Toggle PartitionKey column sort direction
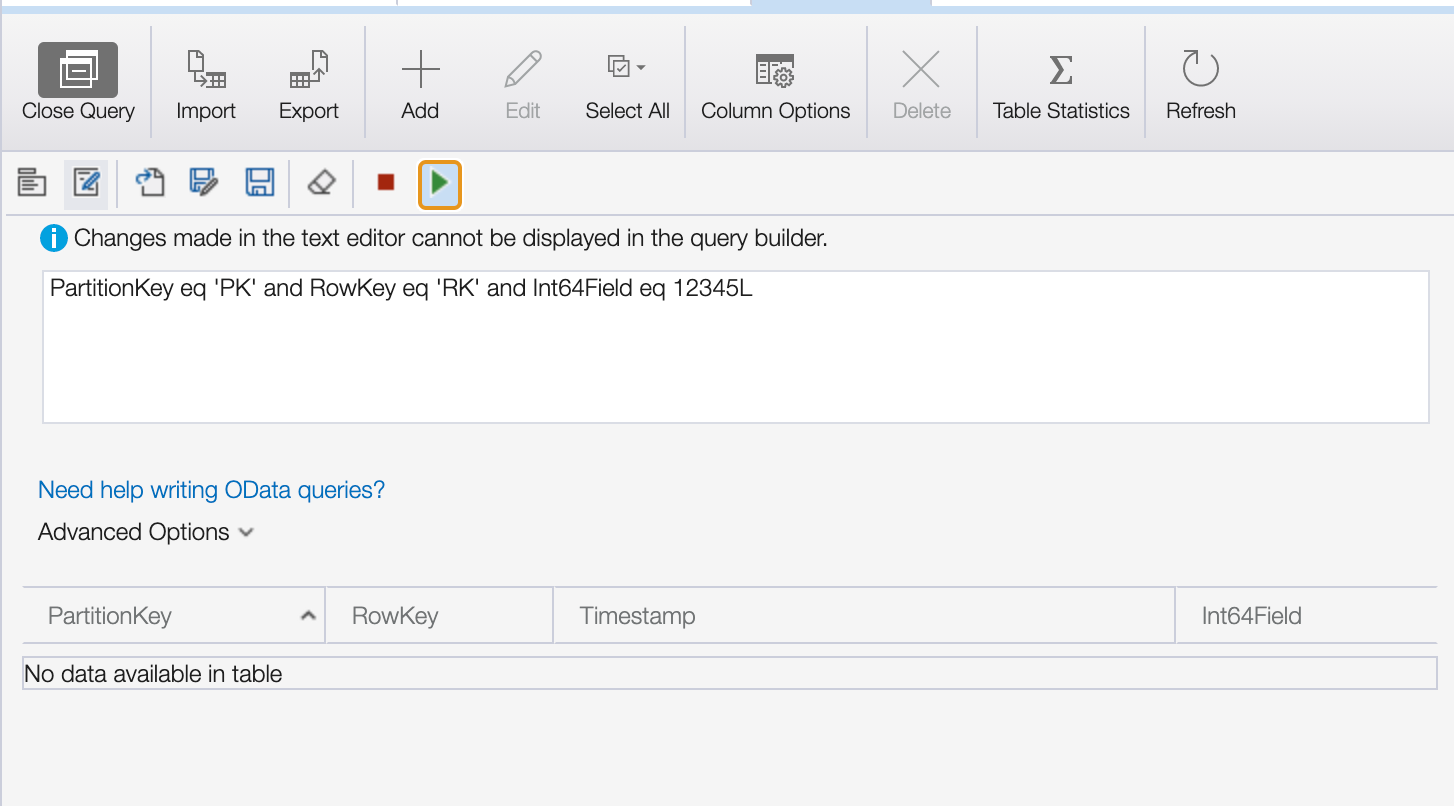 click(308, 614)
